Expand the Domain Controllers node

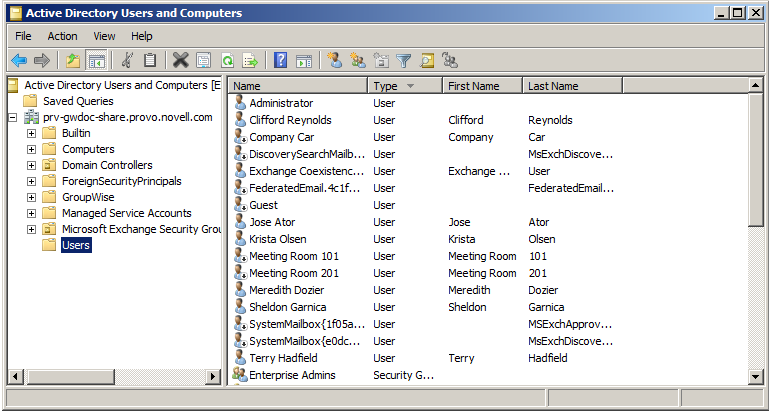coord(31,166)
